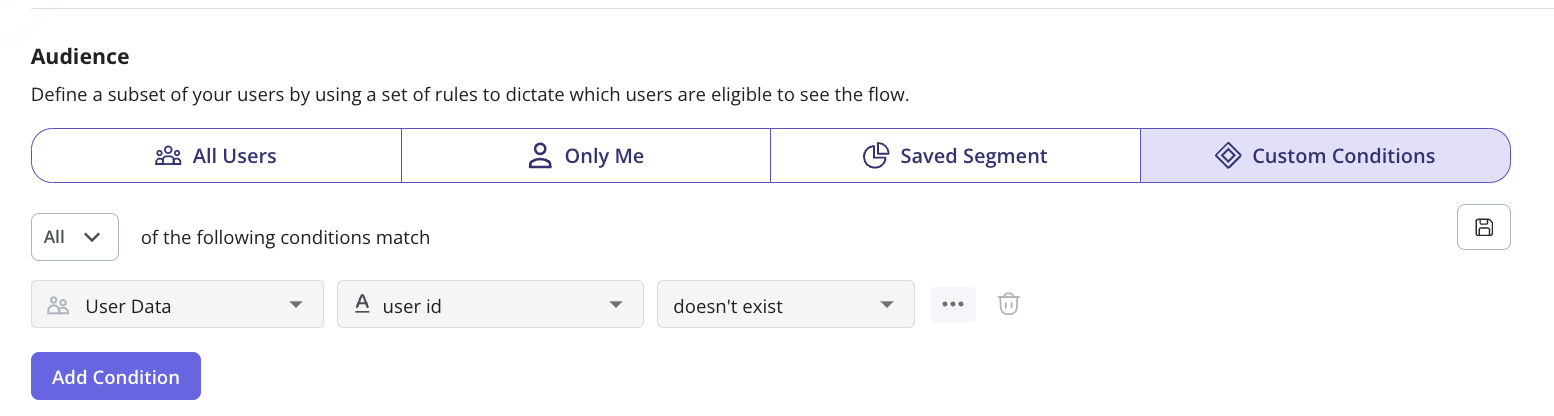Click the person icon on Only Me
Screen dimensions: 1554x416
pyautogui.click(x=540, y=156)
